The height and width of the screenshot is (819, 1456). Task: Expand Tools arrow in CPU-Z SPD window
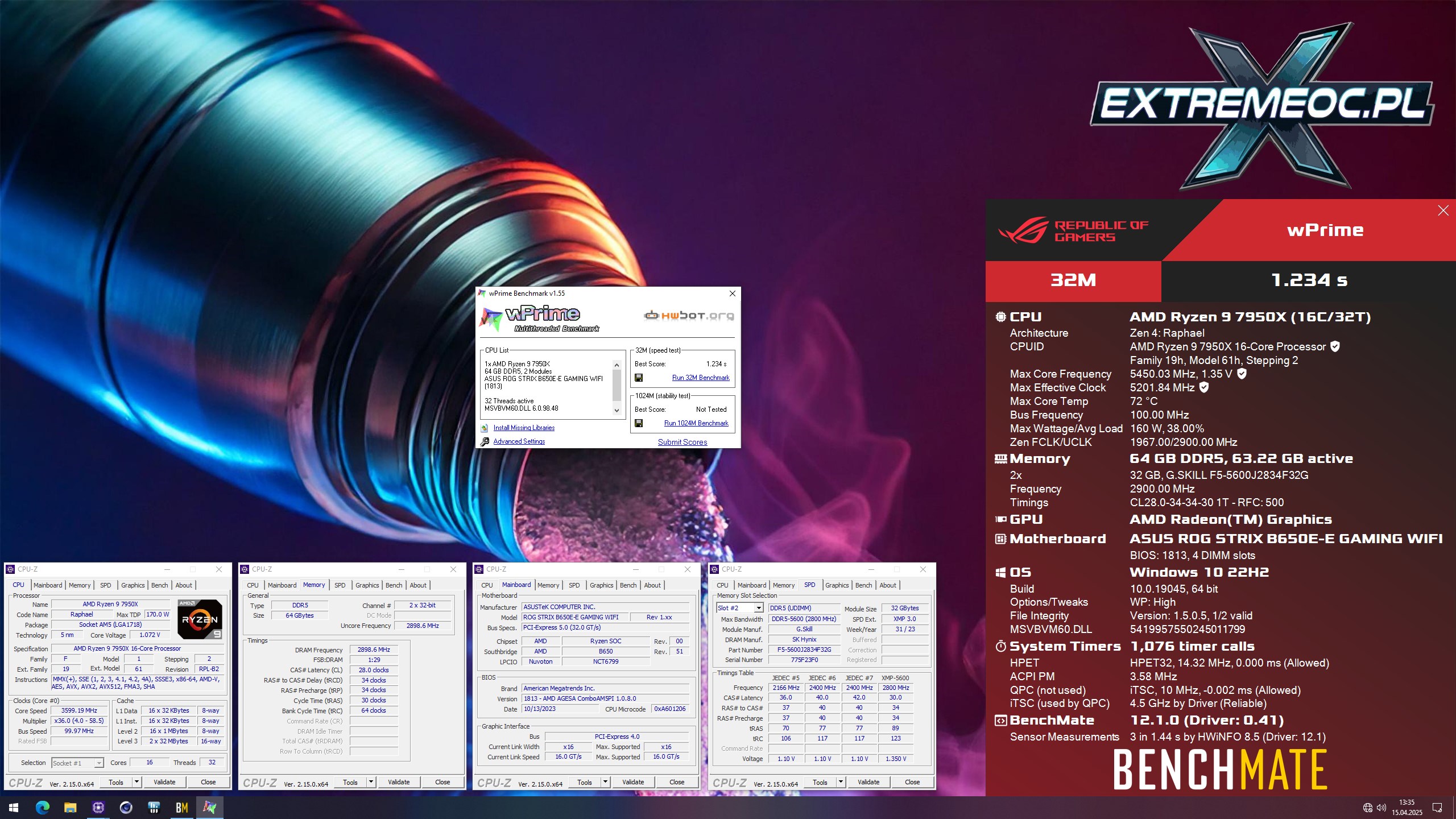tap(841, 782)
